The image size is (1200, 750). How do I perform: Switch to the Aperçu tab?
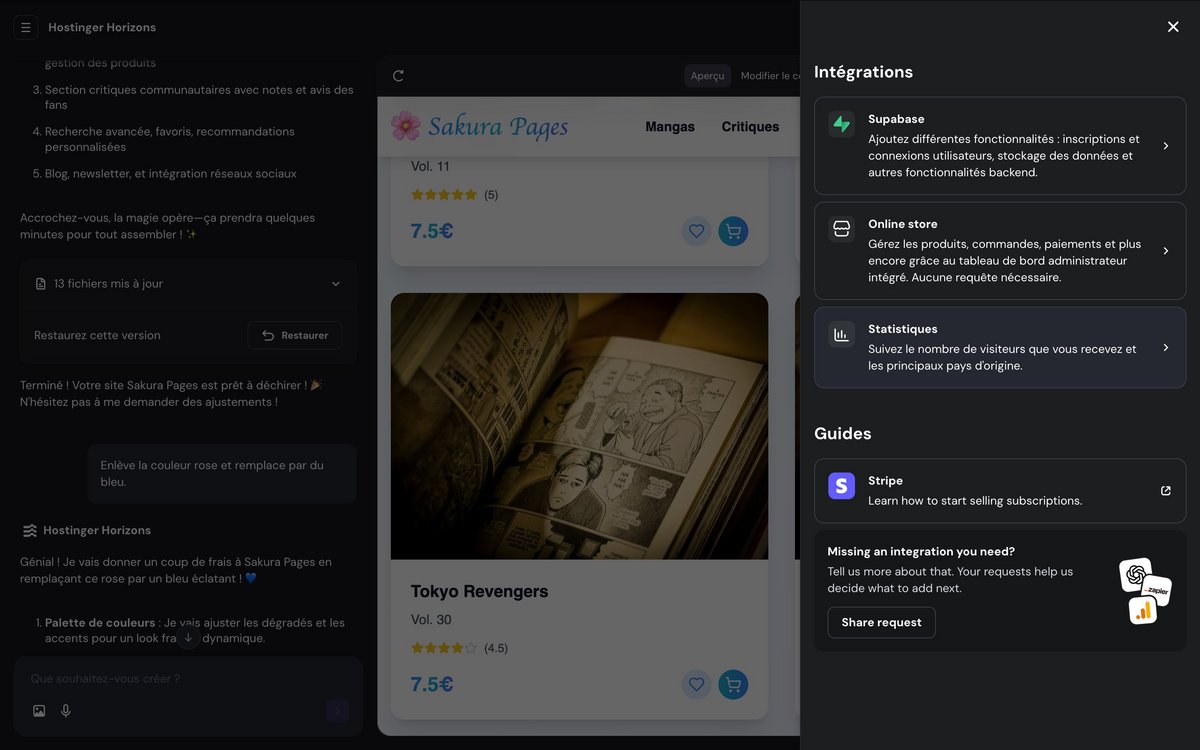(x=707, y=76)
